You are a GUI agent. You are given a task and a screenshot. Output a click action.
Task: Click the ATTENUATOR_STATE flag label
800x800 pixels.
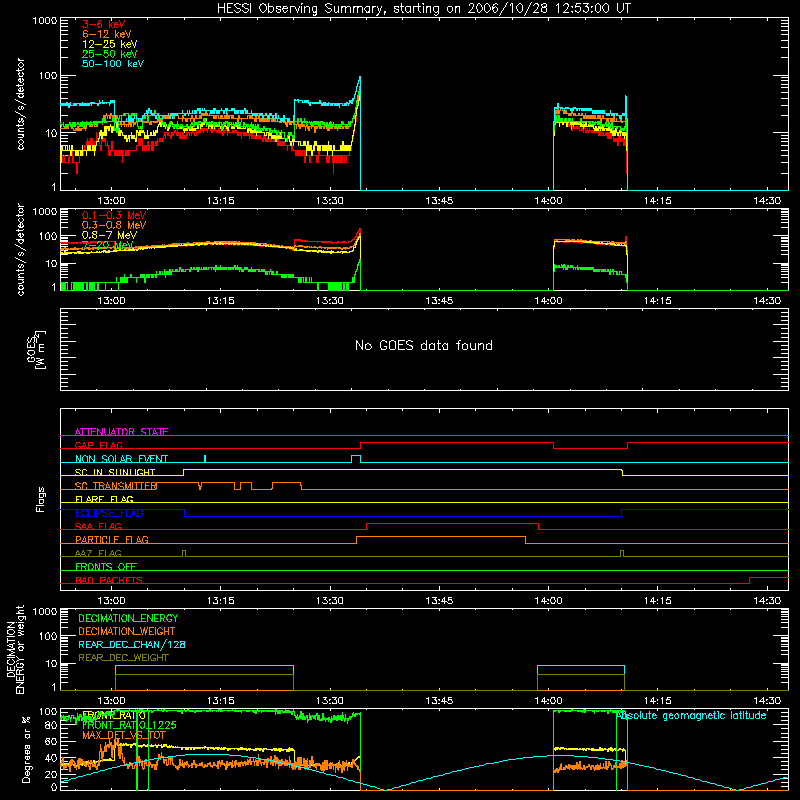pyautogui.click(x=121, y=432)
